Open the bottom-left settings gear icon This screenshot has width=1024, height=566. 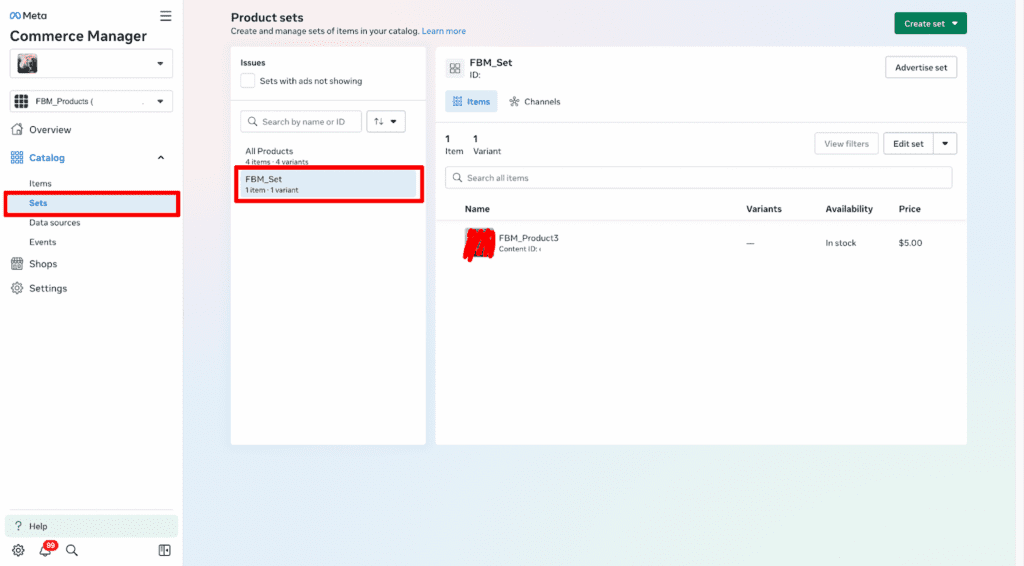[18, 550]
